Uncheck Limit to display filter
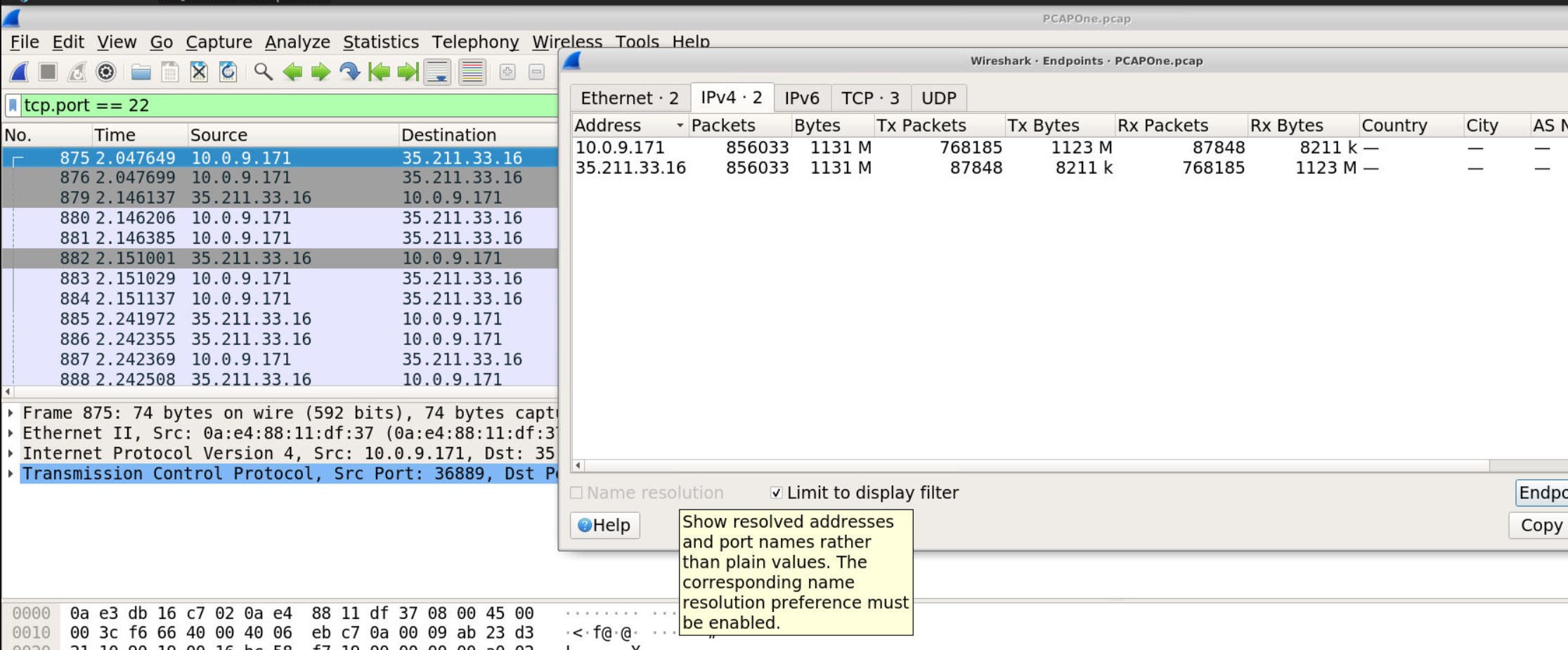Viewport: 1568px width, 650px height. pyautogui.click(x=776, y=493)
